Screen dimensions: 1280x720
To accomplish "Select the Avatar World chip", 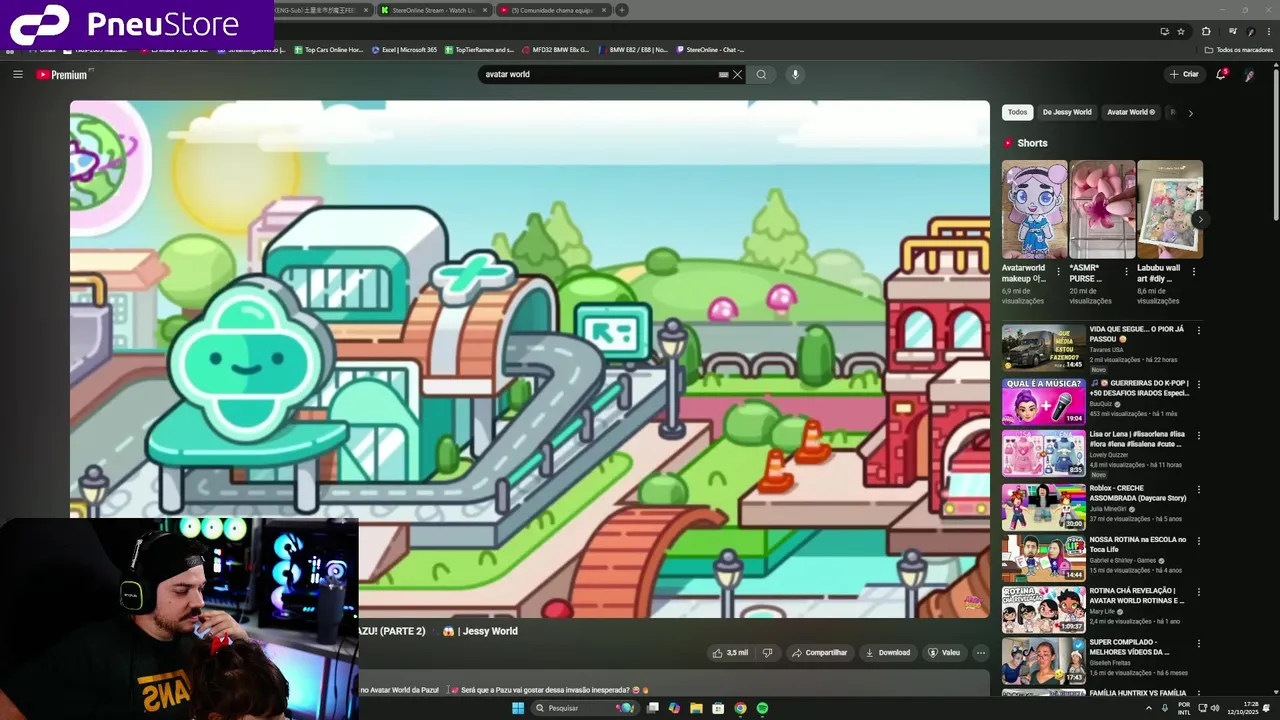I will click(x=1131, y=112).
